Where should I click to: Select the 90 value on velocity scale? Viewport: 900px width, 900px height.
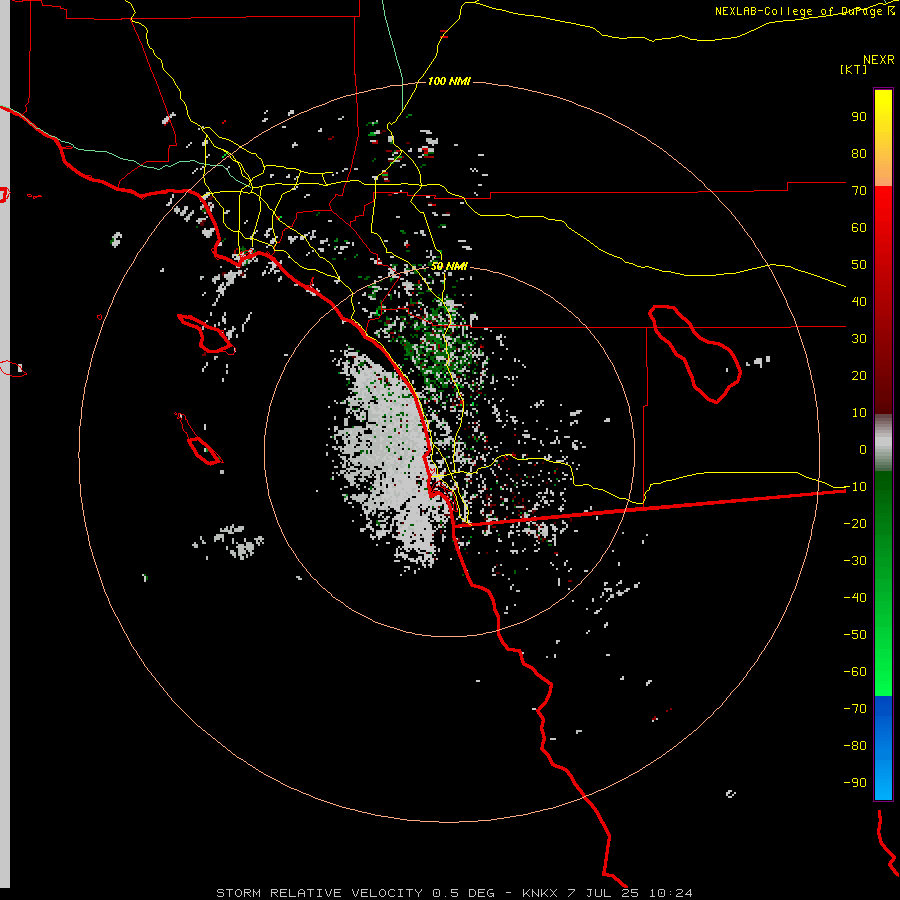[x=859, y=117]
